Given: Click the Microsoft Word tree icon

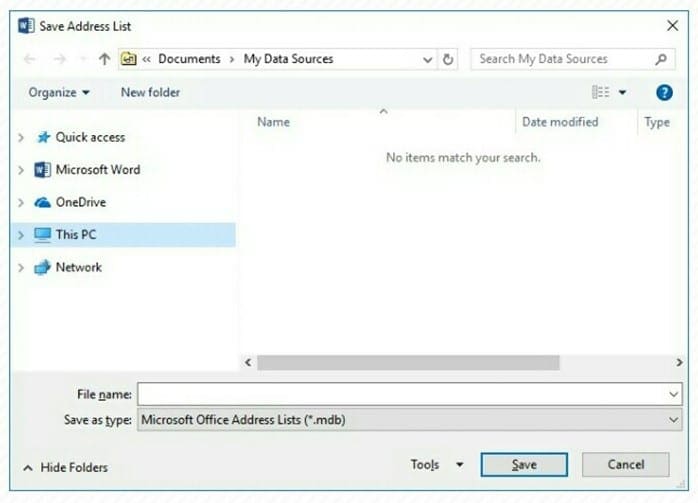Looking at the screenshot, I should tap(42, 170).
